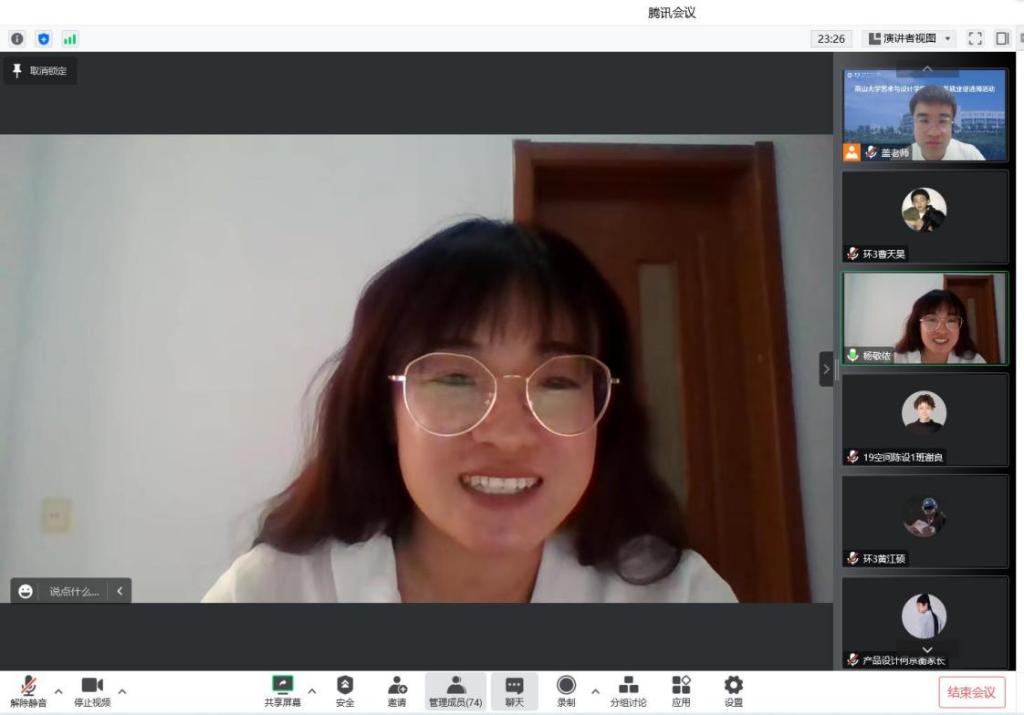The height and width of the screenshot is (715, 1024).
Task: Click the End Meeting (结束会议) button
Action: pyautogui.click(x=971, y=692)
